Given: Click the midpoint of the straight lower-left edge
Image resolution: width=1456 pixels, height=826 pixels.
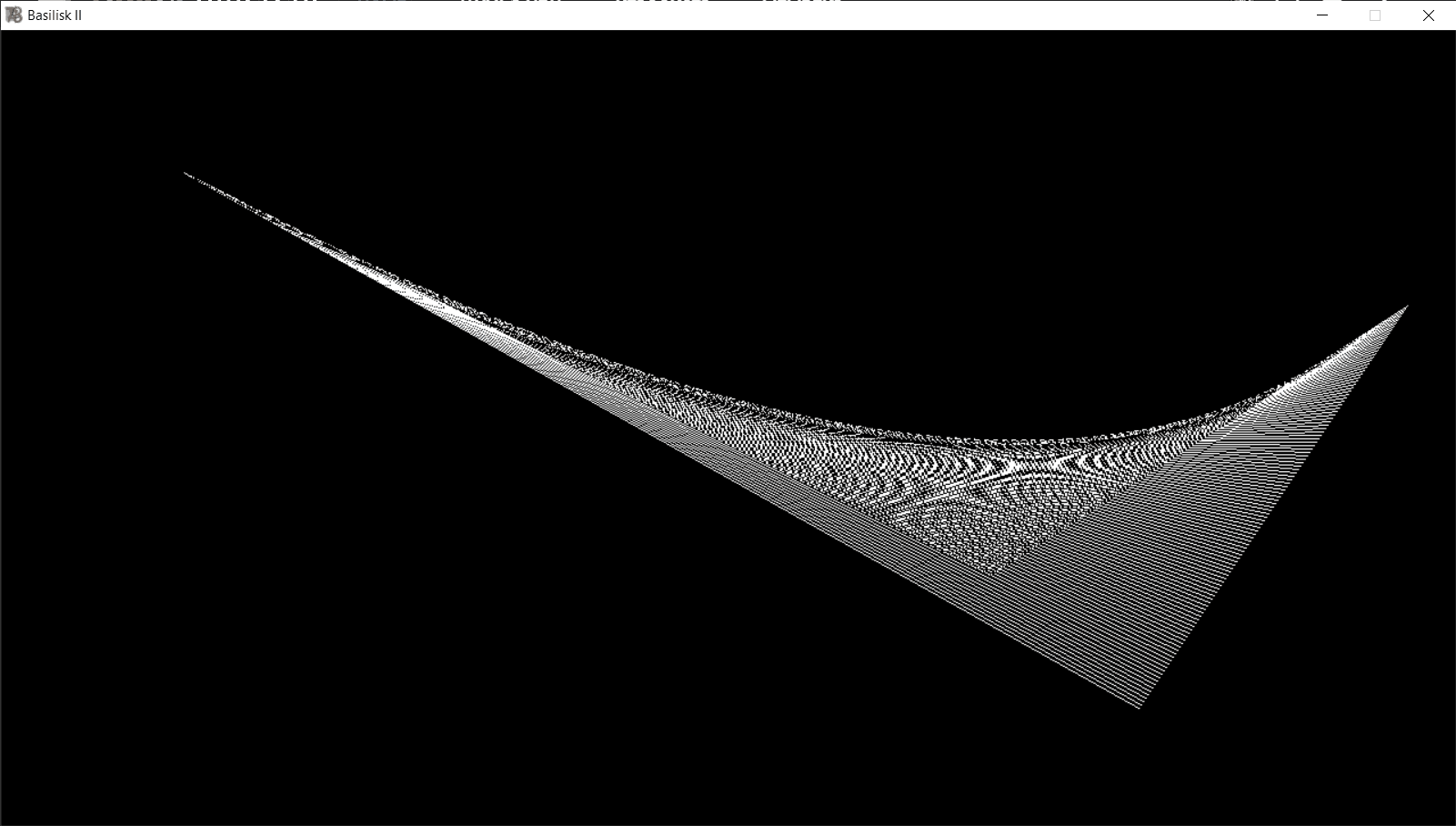Looking at the screenshot, I should coord(662,439).
